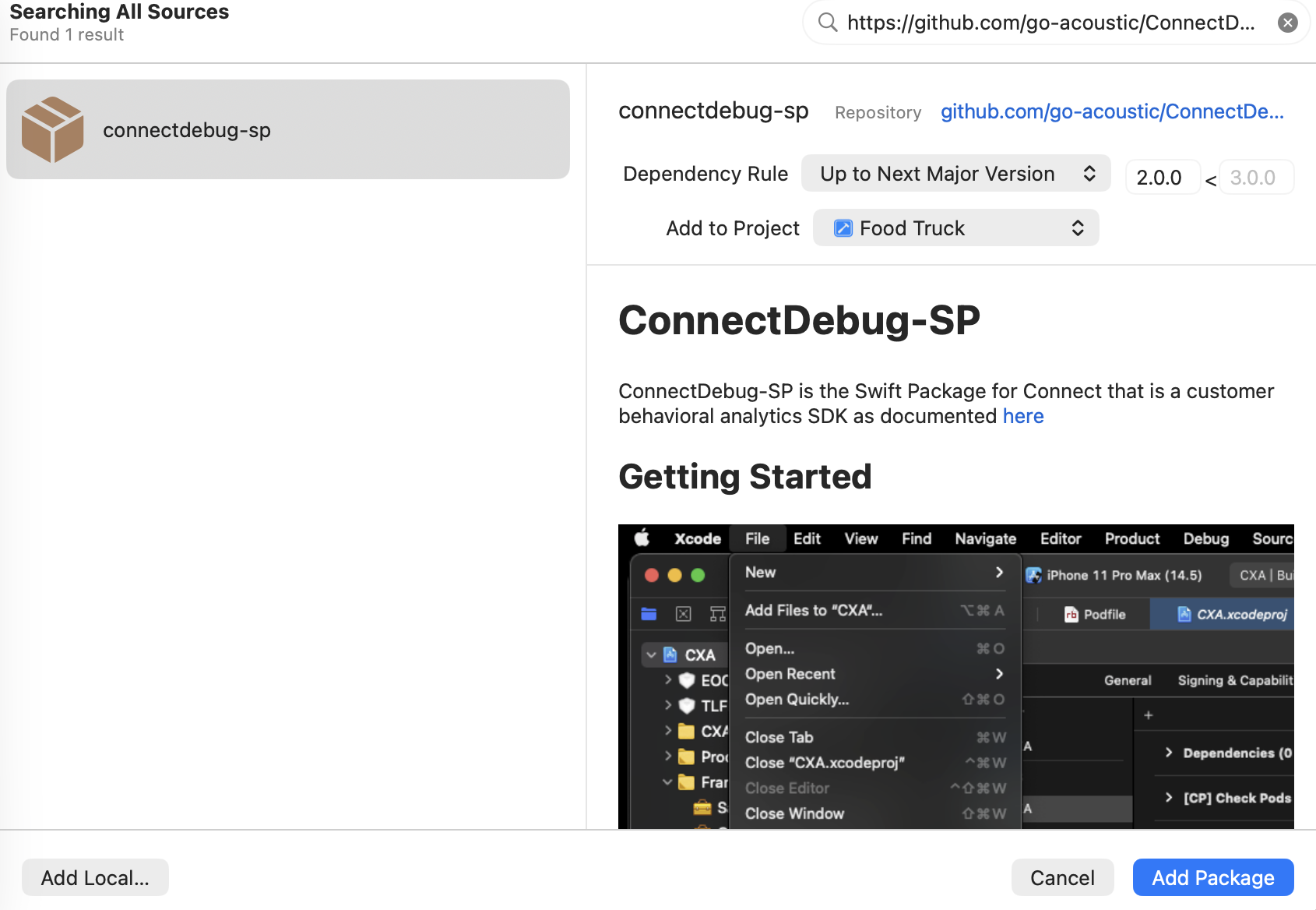Open the Dependency Rule dropdown
The height and width of the screenshot is (910, 1316).
click(x=956, y=174)
